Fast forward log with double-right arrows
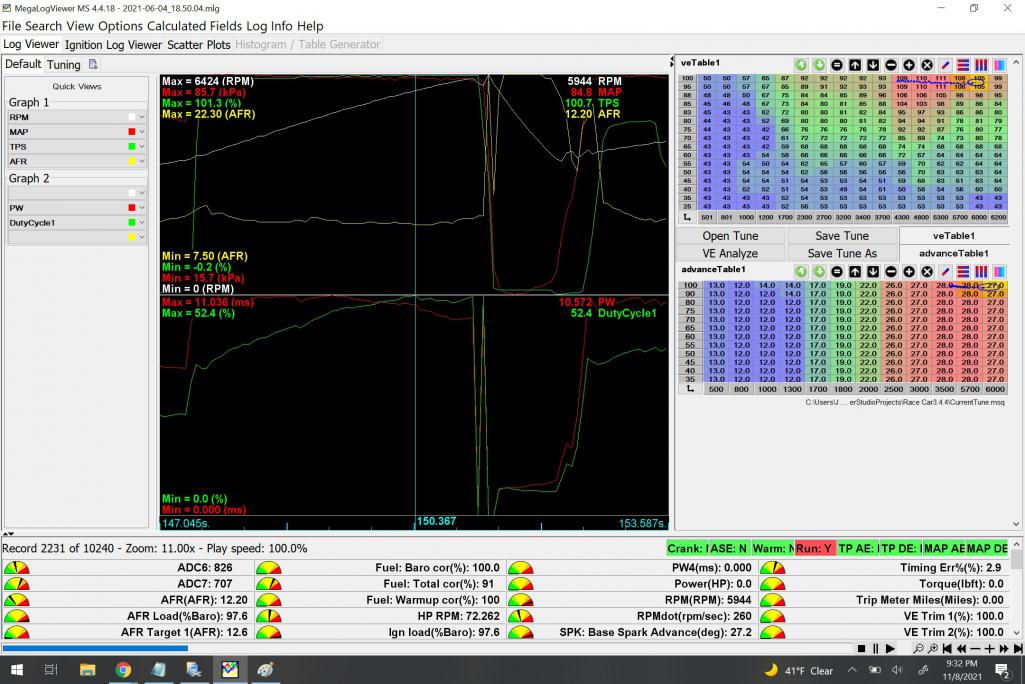The width and height of the screenshot is (1025, 684). point(1004,649)
